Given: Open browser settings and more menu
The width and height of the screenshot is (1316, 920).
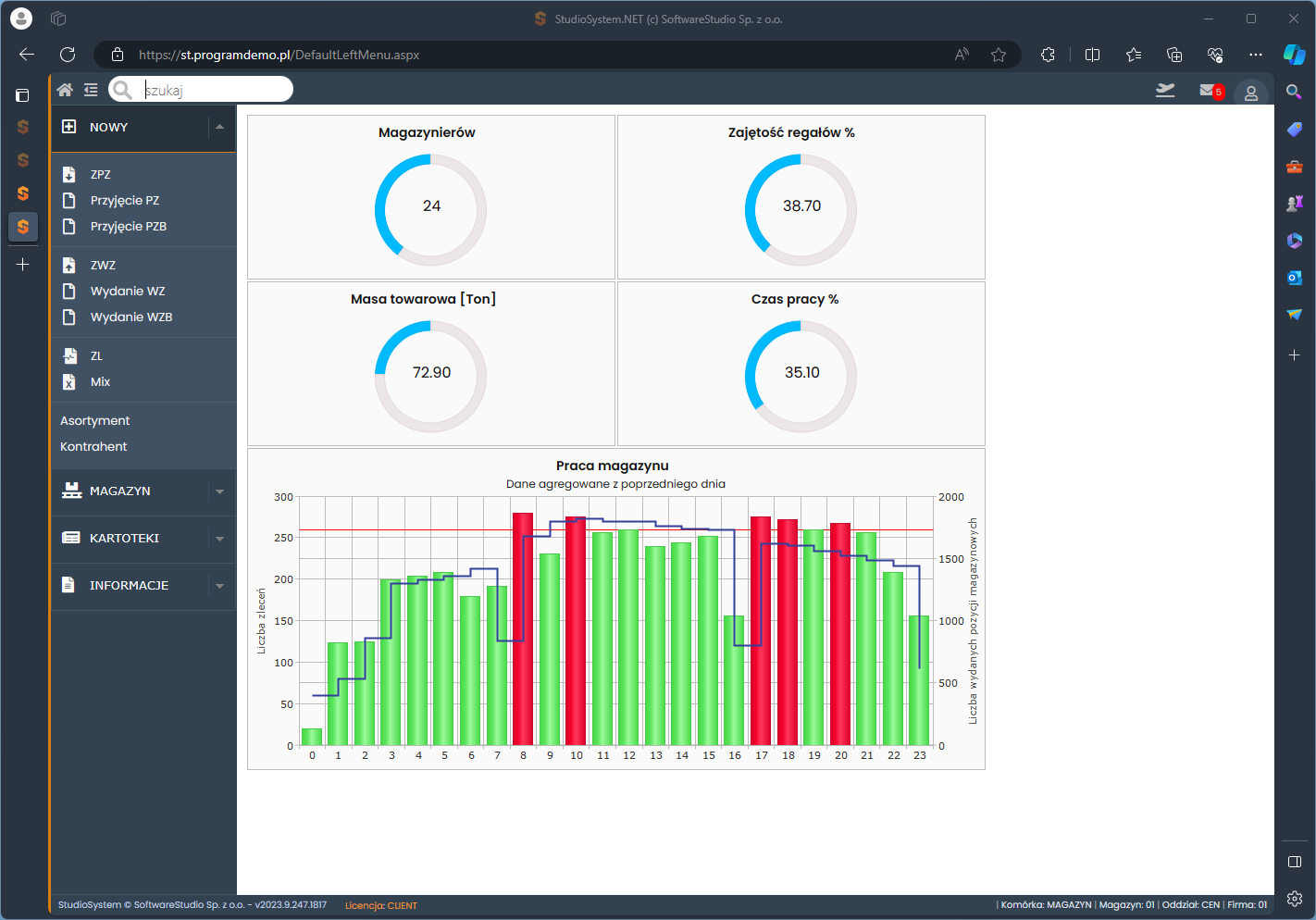Looking at the screenshot, I should click(x=1255, y=55).
